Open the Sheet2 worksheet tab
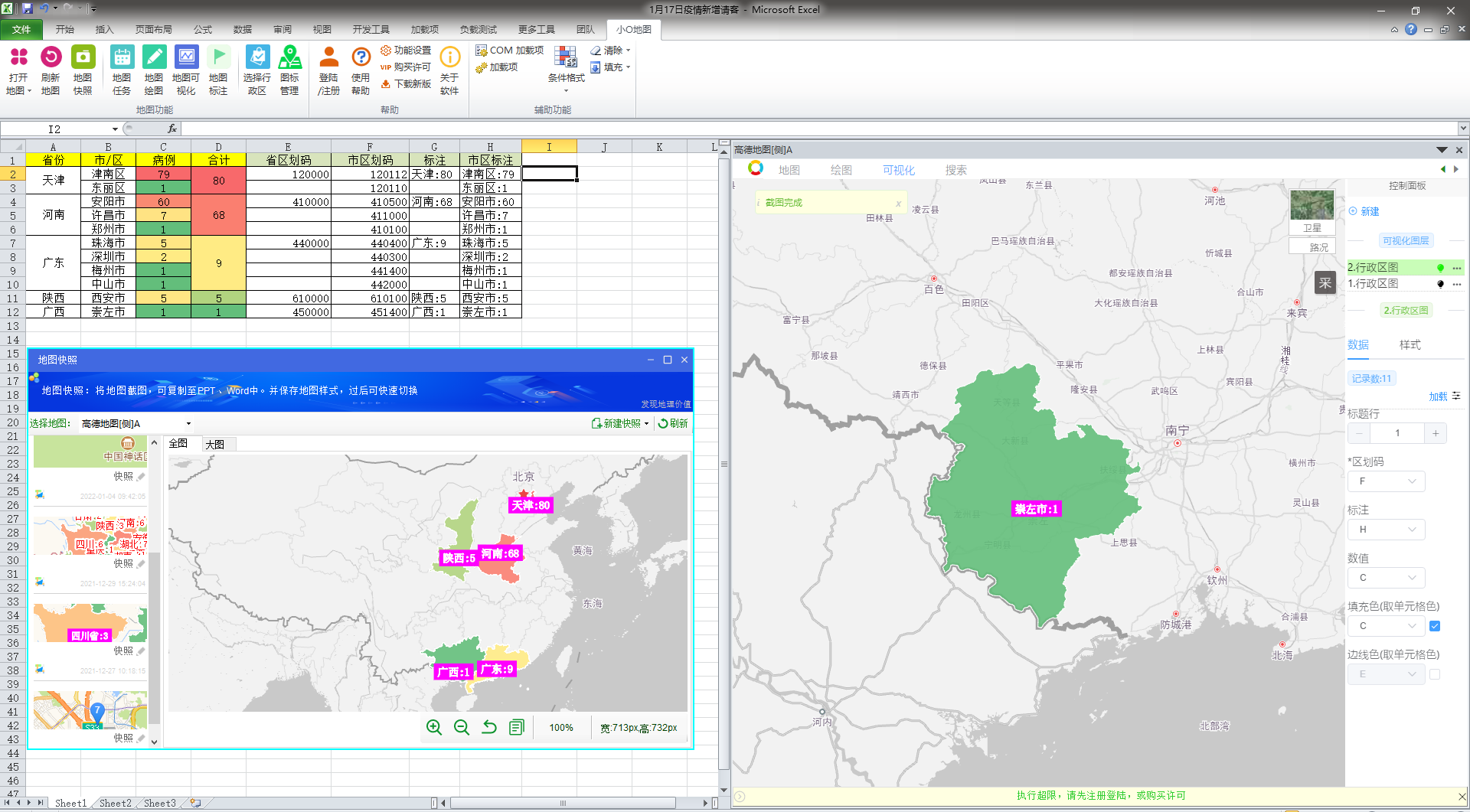 pyautogui.click(x=115, y=803)
